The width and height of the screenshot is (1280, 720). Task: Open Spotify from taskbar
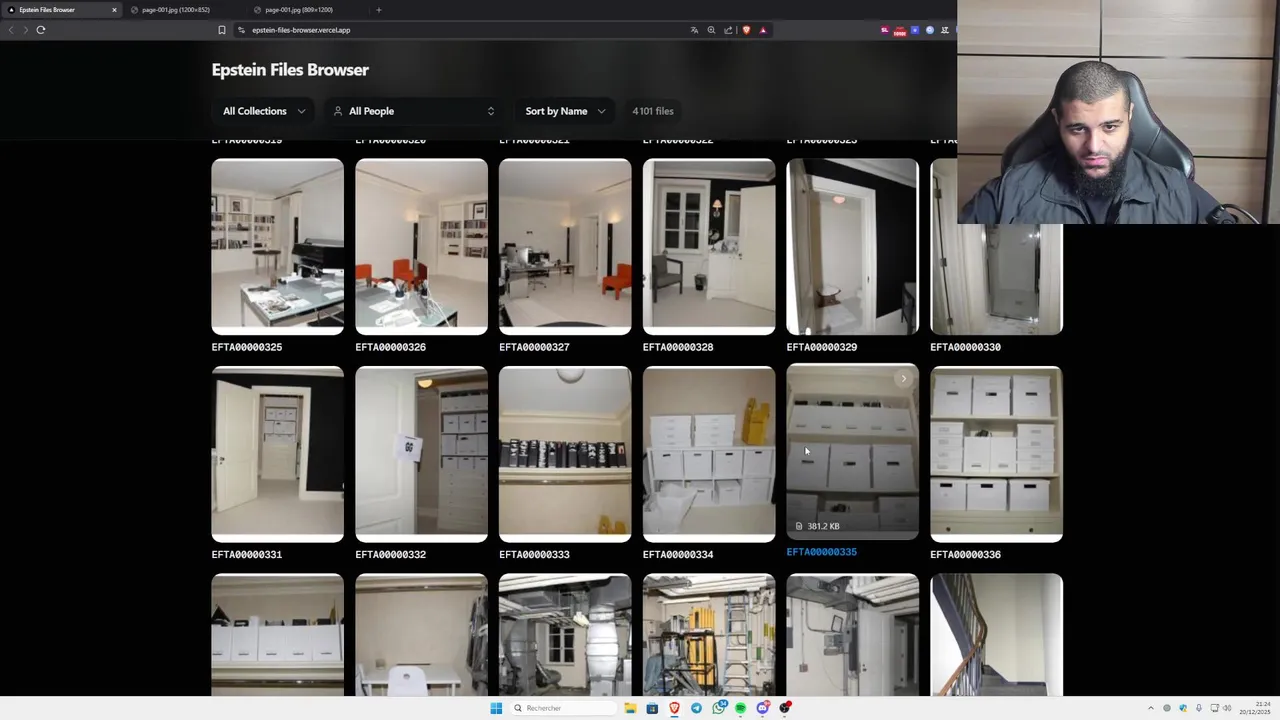click(740, 708)
